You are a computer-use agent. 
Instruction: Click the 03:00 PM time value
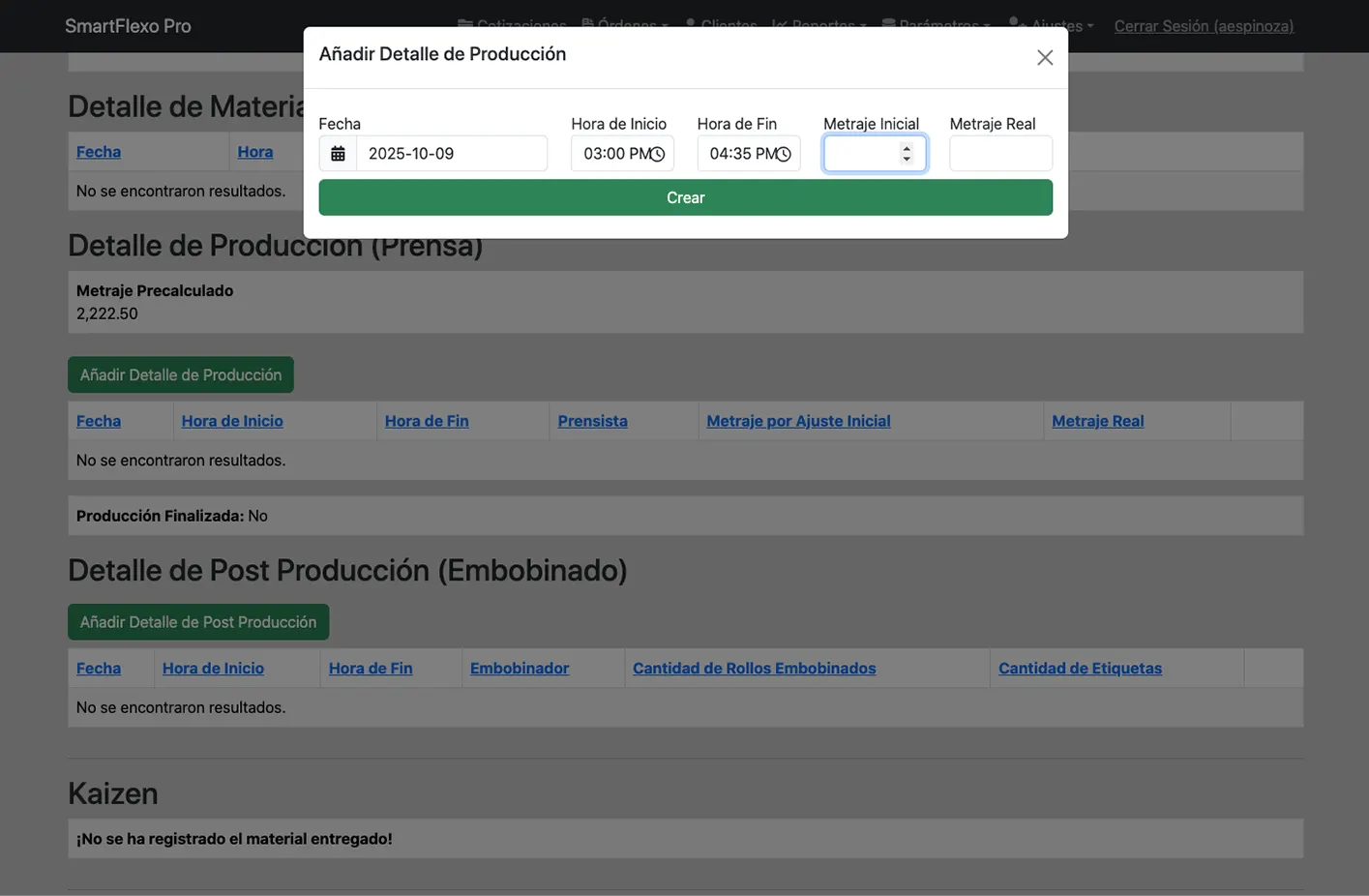611,154
